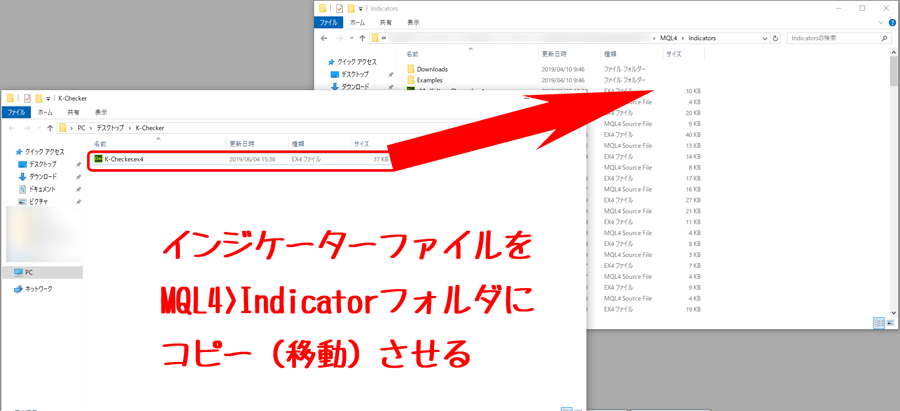
Task: Go forward in K-Checker window
Action: tap(27, 128)
